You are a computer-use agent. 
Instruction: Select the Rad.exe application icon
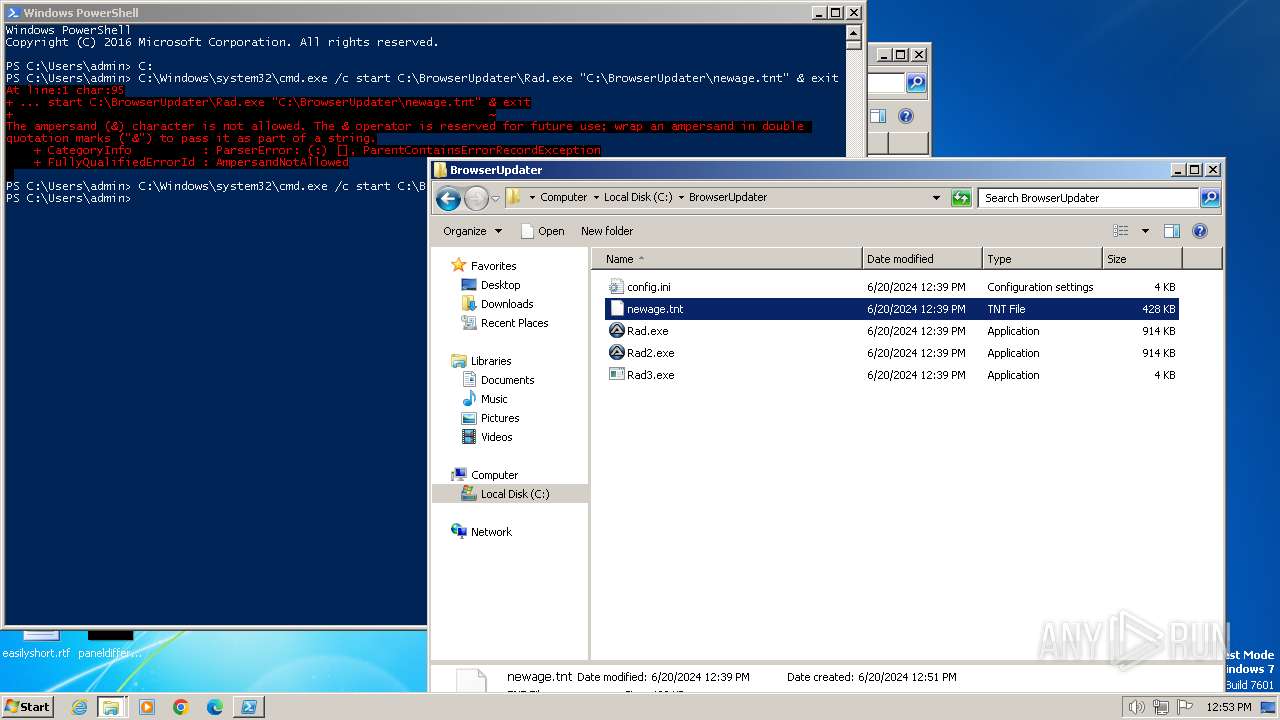(x=617, y=331)
